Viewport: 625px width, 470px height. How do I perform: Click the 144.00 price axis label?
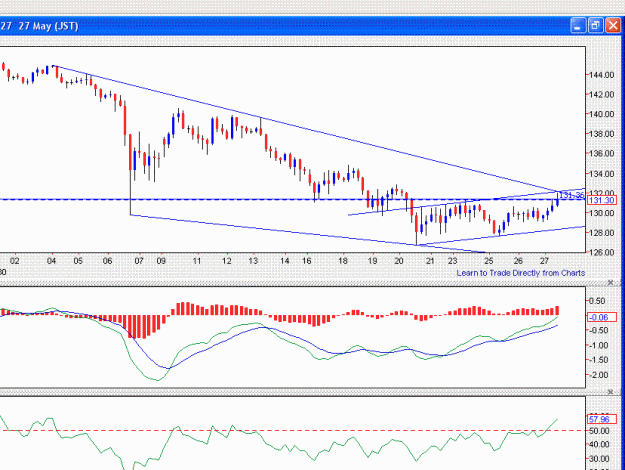coord(602,75)
